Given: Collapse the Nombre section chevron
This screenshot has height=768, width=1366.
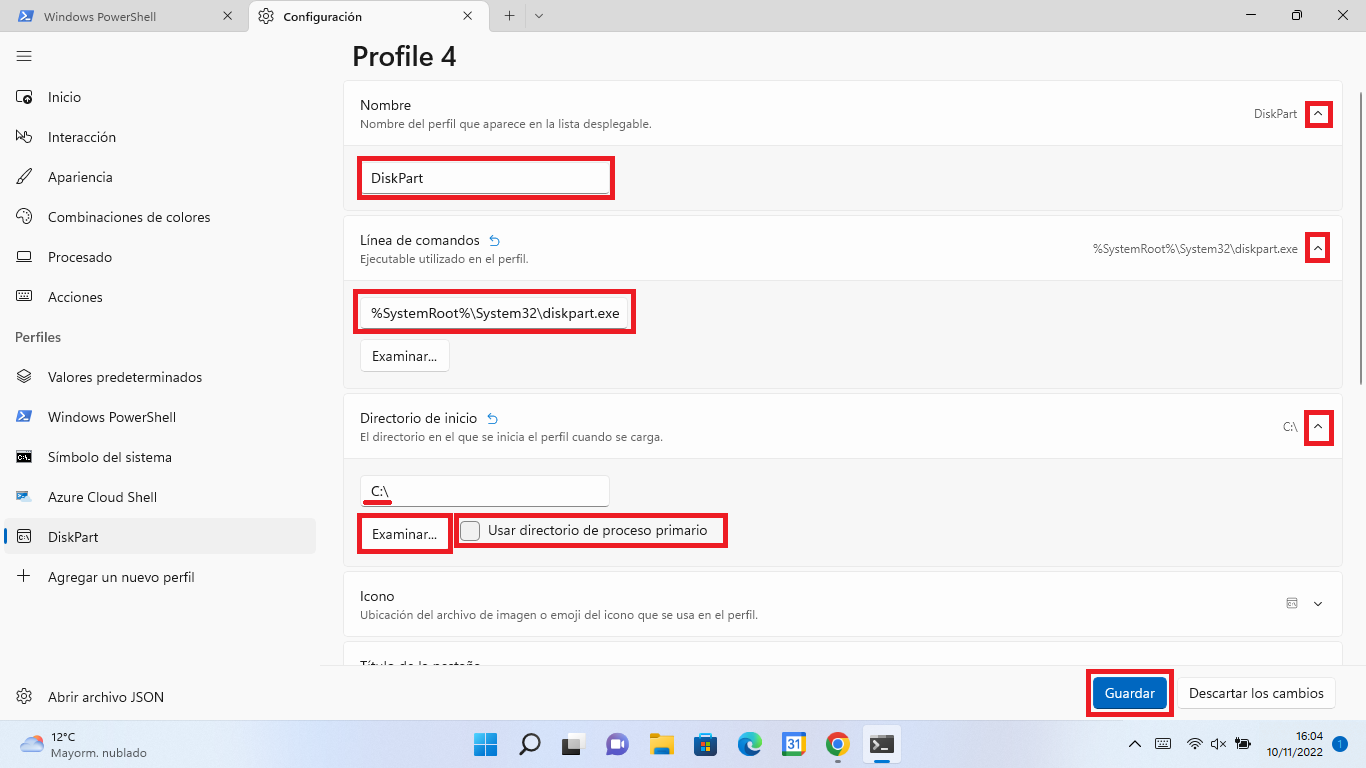Looking at the screenshot, I should point(1318,114).
